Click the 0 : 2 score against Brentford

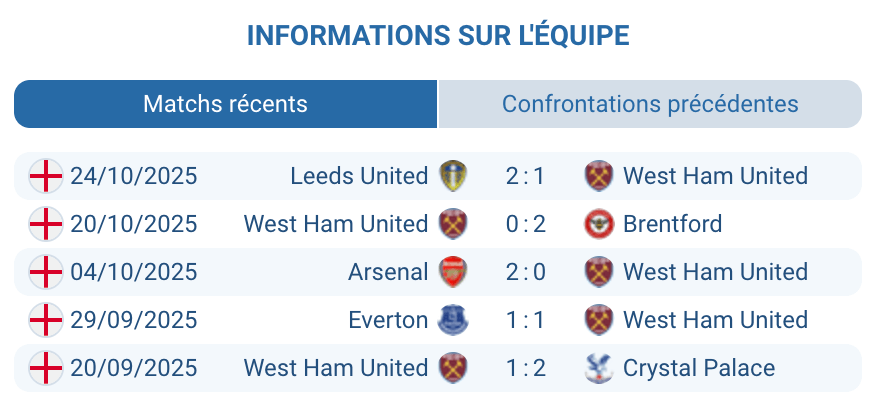525,224
